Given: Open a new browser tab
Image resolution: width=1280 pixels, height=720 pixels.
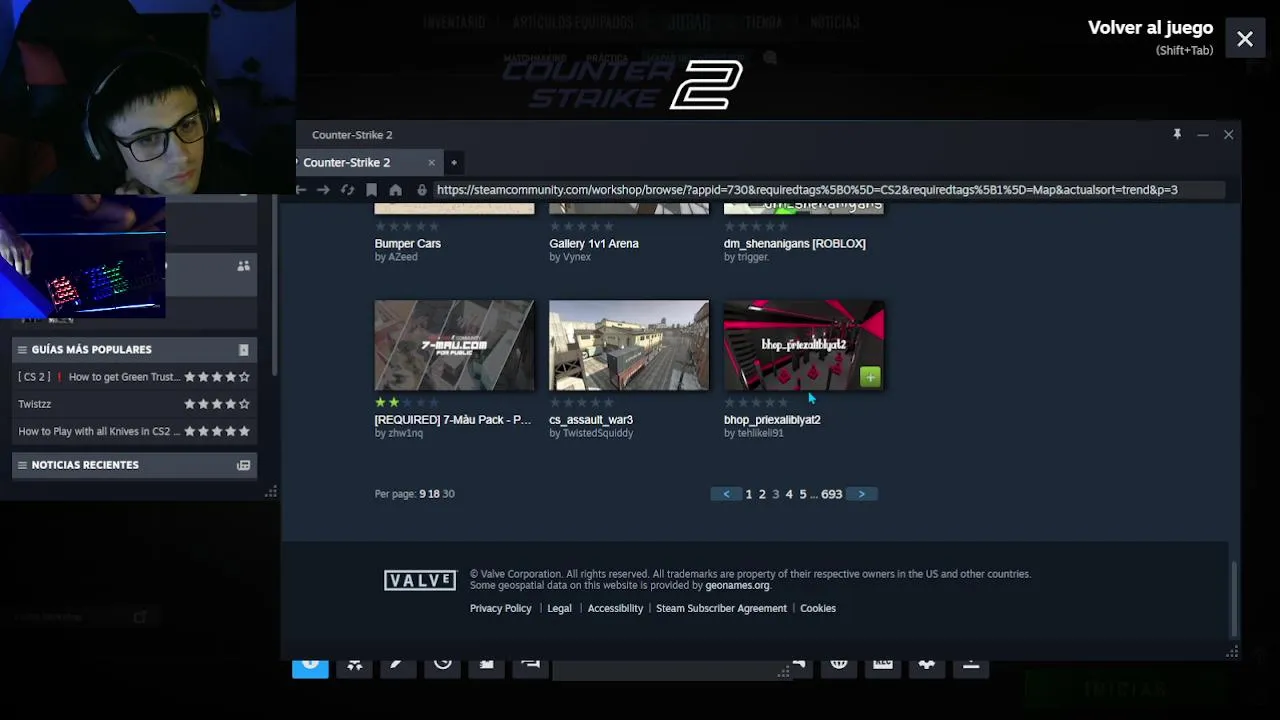Looking at the screenshot, I should click(453, 162).
